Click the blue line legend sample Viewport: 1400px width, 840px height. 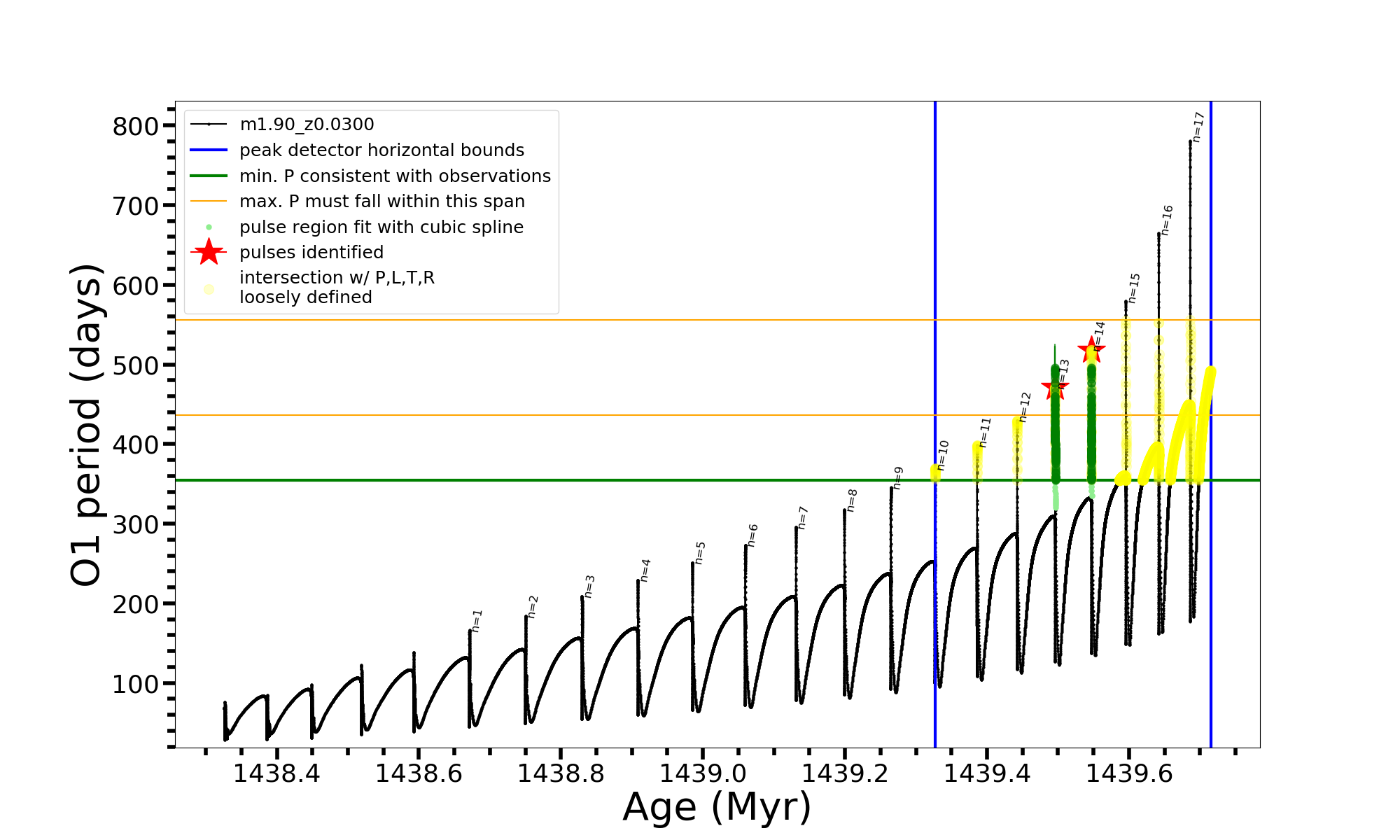coord(209,150)
